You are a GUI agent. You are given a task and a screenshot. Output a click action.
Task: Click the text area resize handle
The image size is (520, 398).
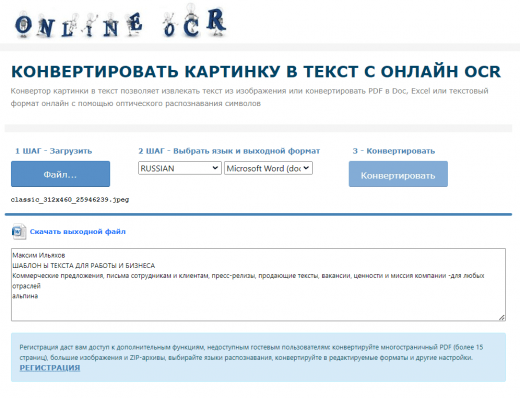[502, 317]
